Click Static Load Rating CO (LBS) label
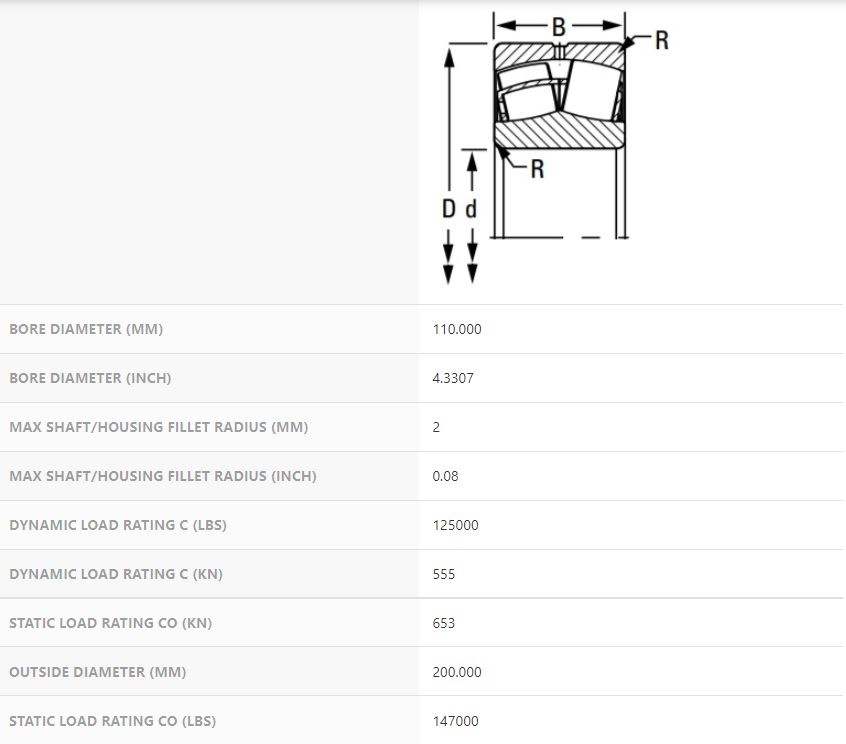Image resolution: width=846 pixels, height=744 pixels. click(x=112, y=721)
